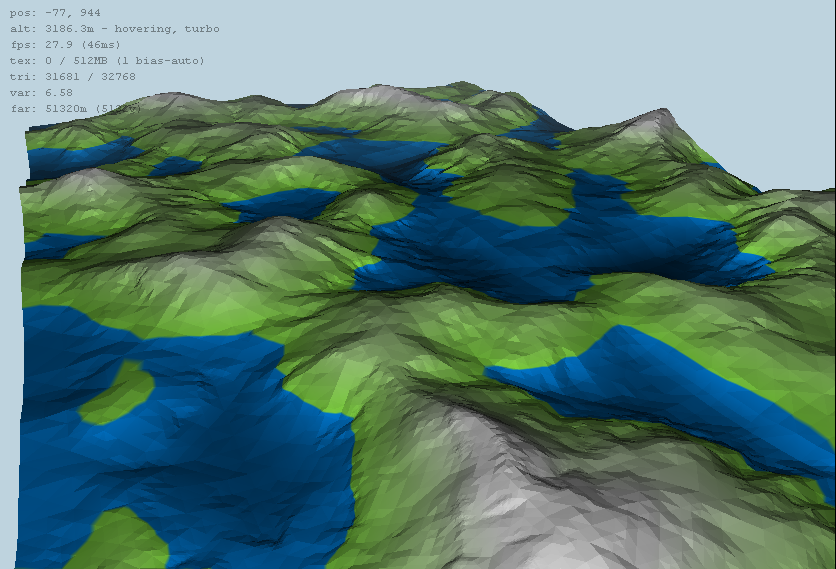Click the 'pos: -77, 944' readout
This screenshot has width=836, height=569.
coord(57,13)
